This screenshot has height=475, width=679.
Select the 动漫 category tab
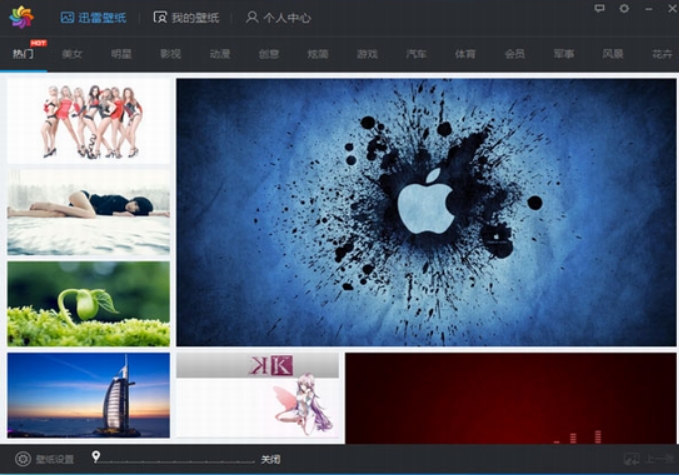click(220, 54)
